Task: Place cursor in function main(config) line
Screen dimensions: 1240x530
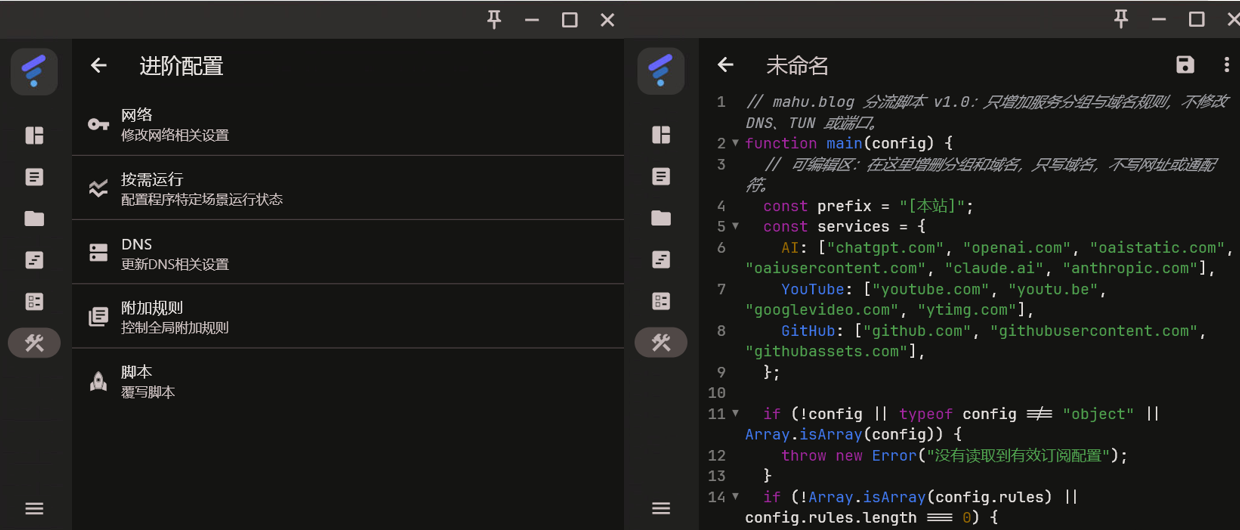Action: [849, 143]
